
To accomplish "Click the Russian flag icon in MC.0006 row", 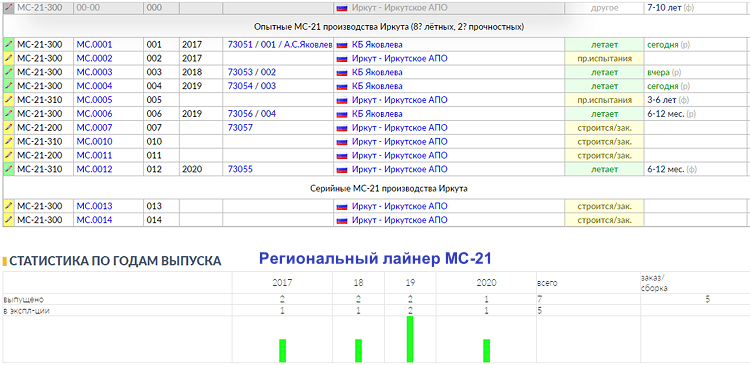I will click(342, 115).
